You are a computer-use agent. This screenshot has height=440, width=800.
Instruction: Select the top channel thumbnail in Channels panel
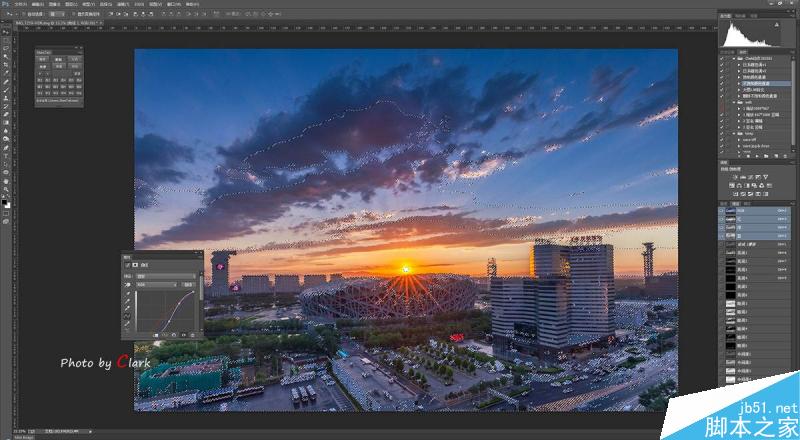pyautogui.click(x=731, y=210)
